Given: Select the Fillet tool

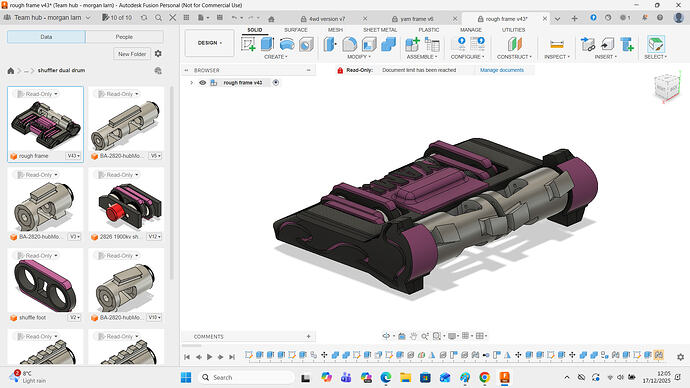Looking at the screenshot, I should pos(349,44).
